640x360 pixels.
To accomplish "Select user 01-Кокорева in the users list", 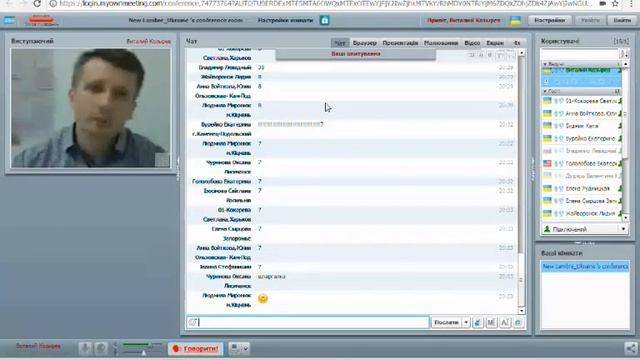I will 582,101.
